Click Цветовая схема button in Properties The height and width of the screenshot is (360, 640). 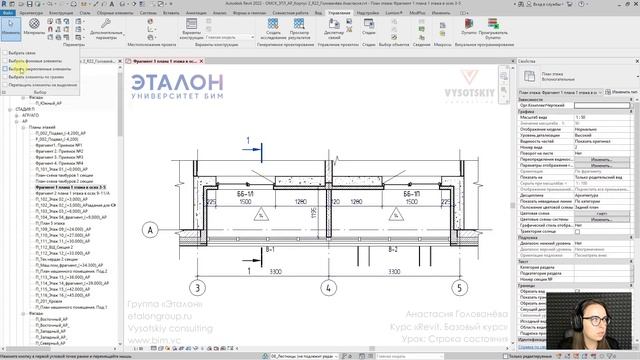coord(602,213)
